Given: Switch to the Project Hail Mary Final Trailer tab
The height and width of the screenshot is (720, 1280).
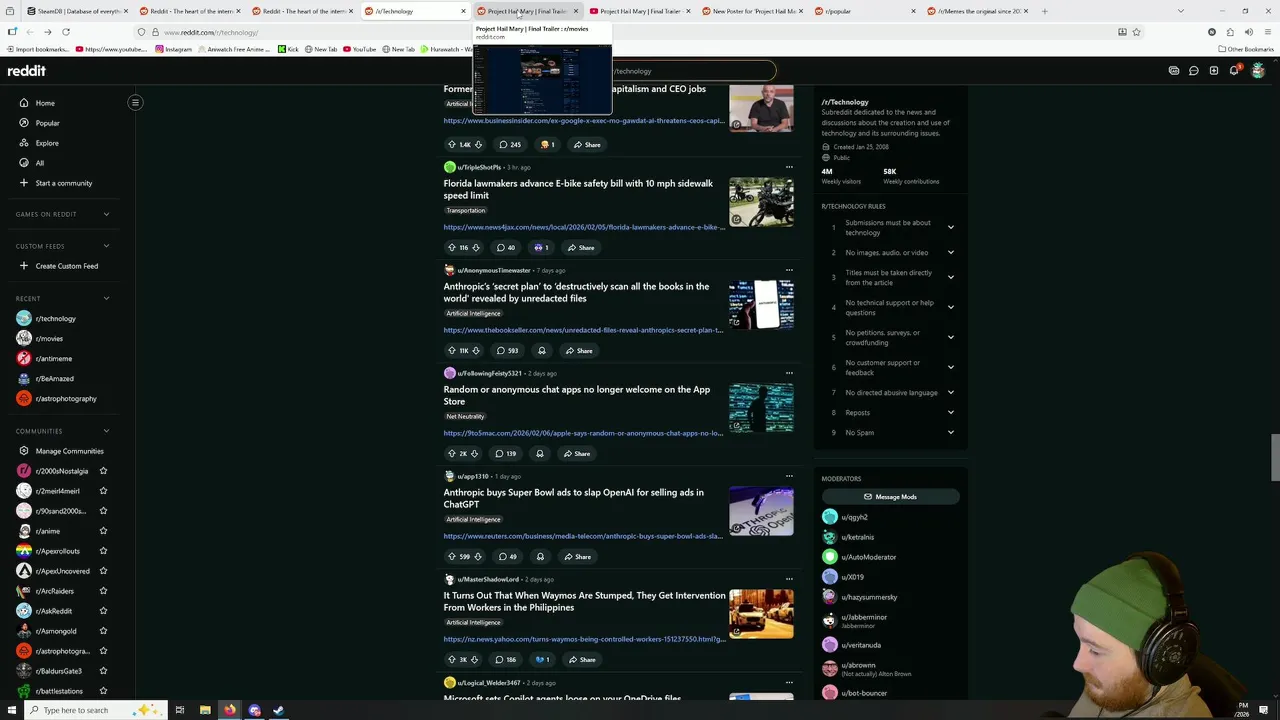Looking at the screenshot, I should [527, 11].
